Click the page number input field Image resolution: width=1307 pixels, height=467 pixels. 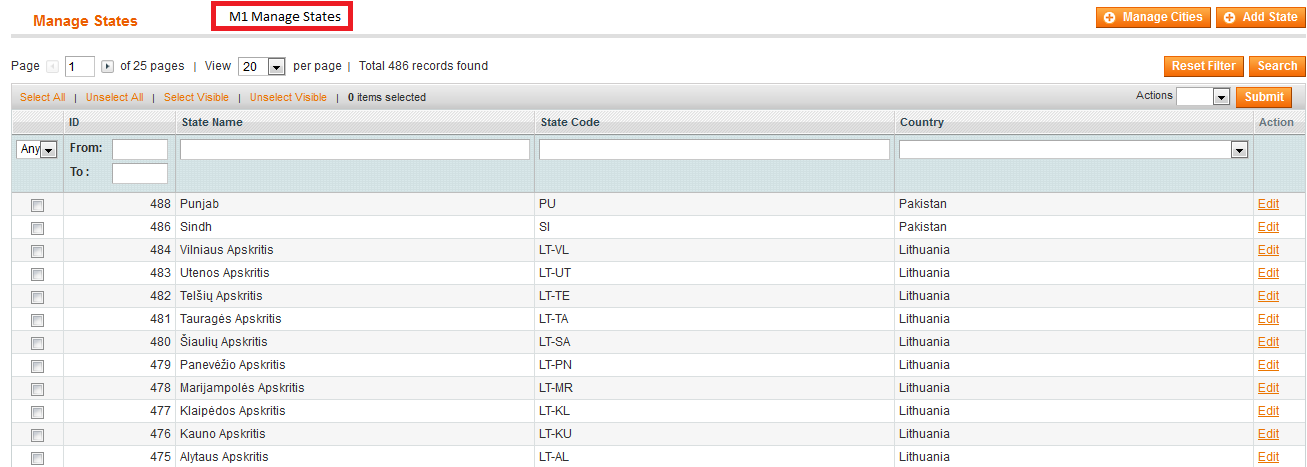(80, 67)
